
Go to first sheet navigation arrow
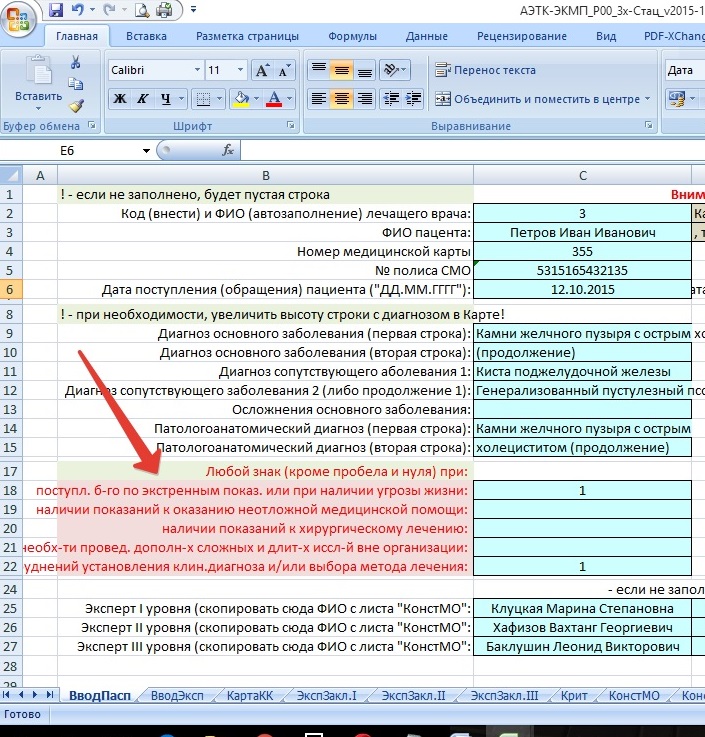pos(7,695)
